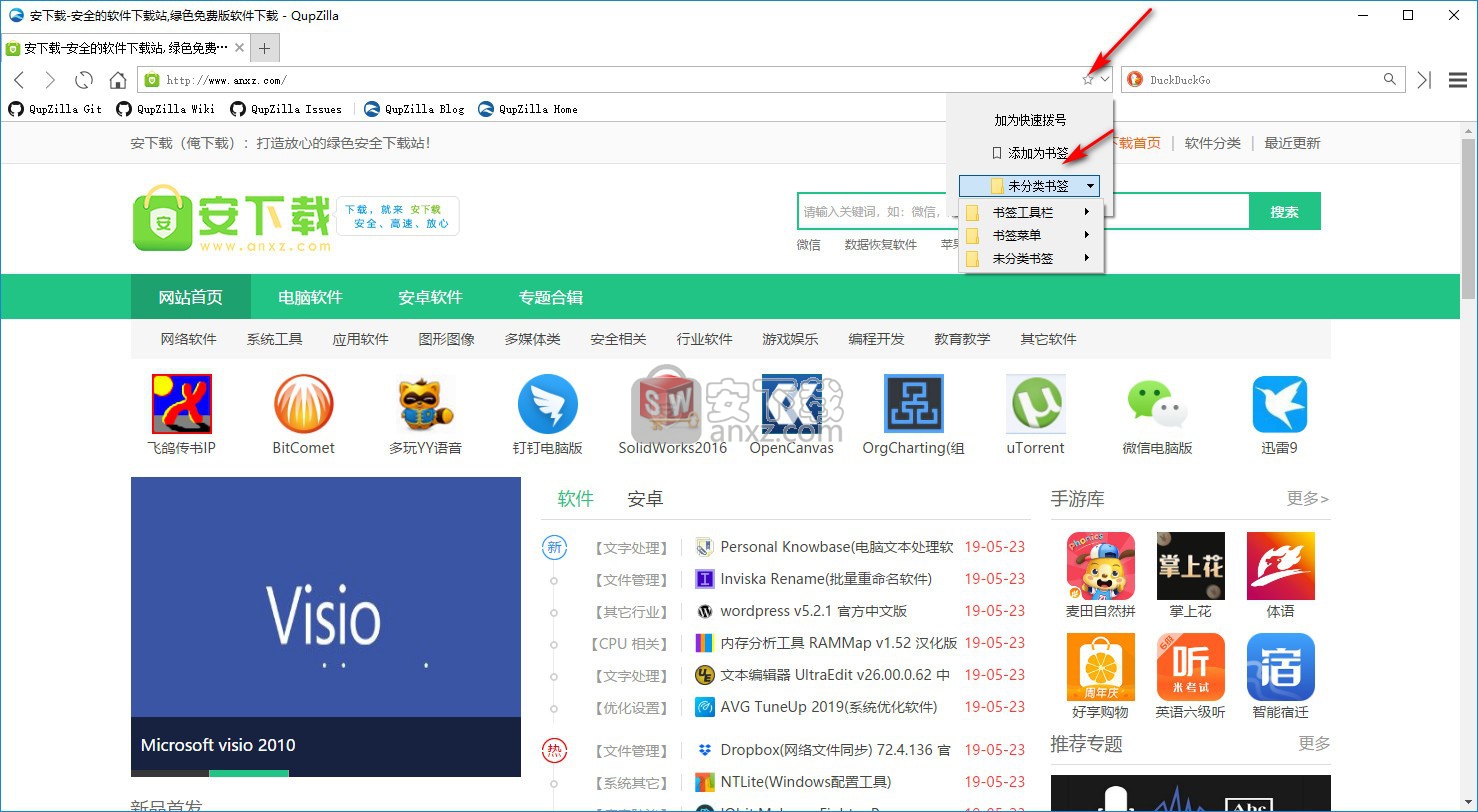Open 编程开发 category
This screenshot has height=812, width=1478.
pos(877,339)
